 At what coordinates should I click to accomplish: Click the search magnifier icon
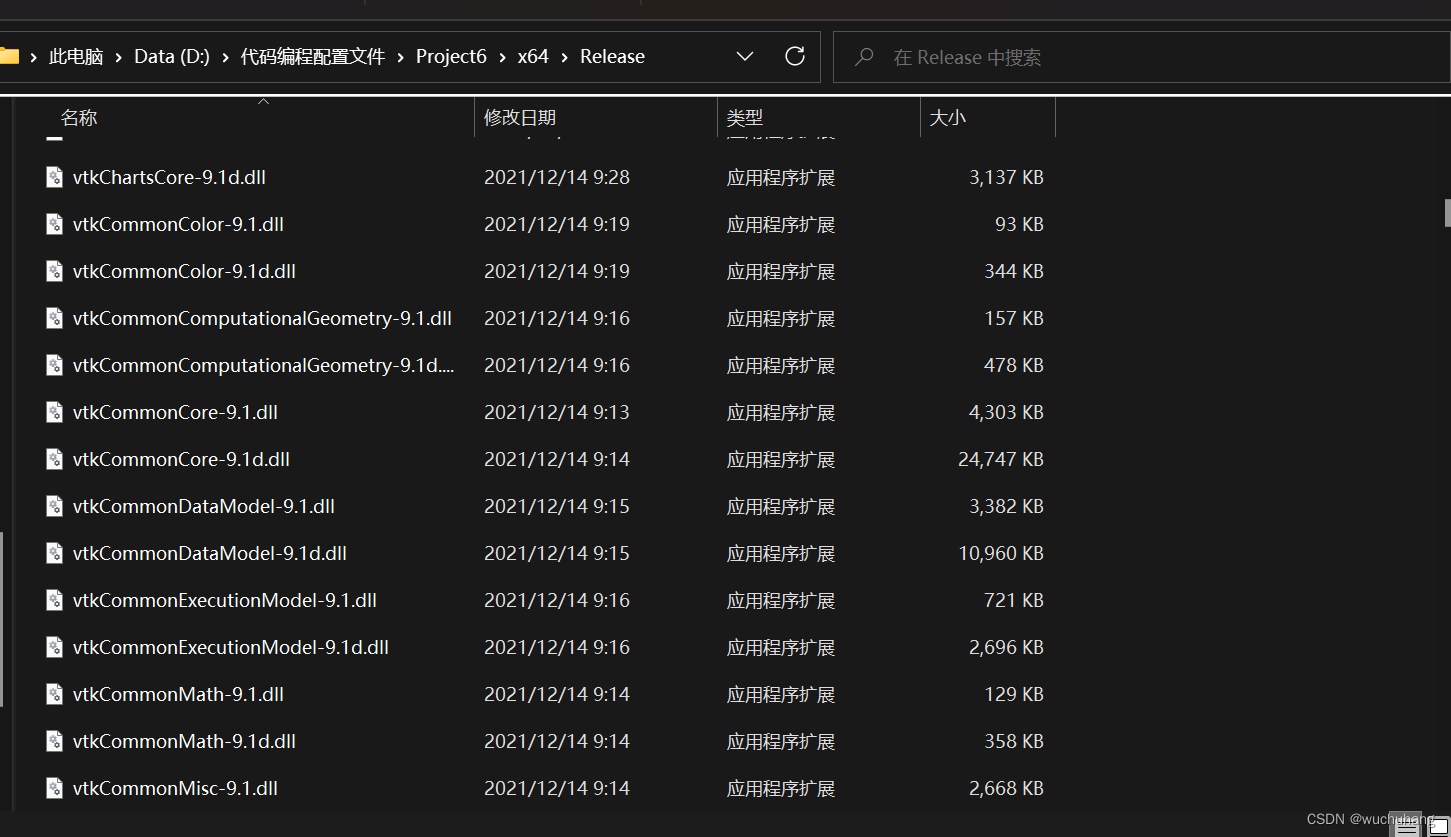(863, 57)
